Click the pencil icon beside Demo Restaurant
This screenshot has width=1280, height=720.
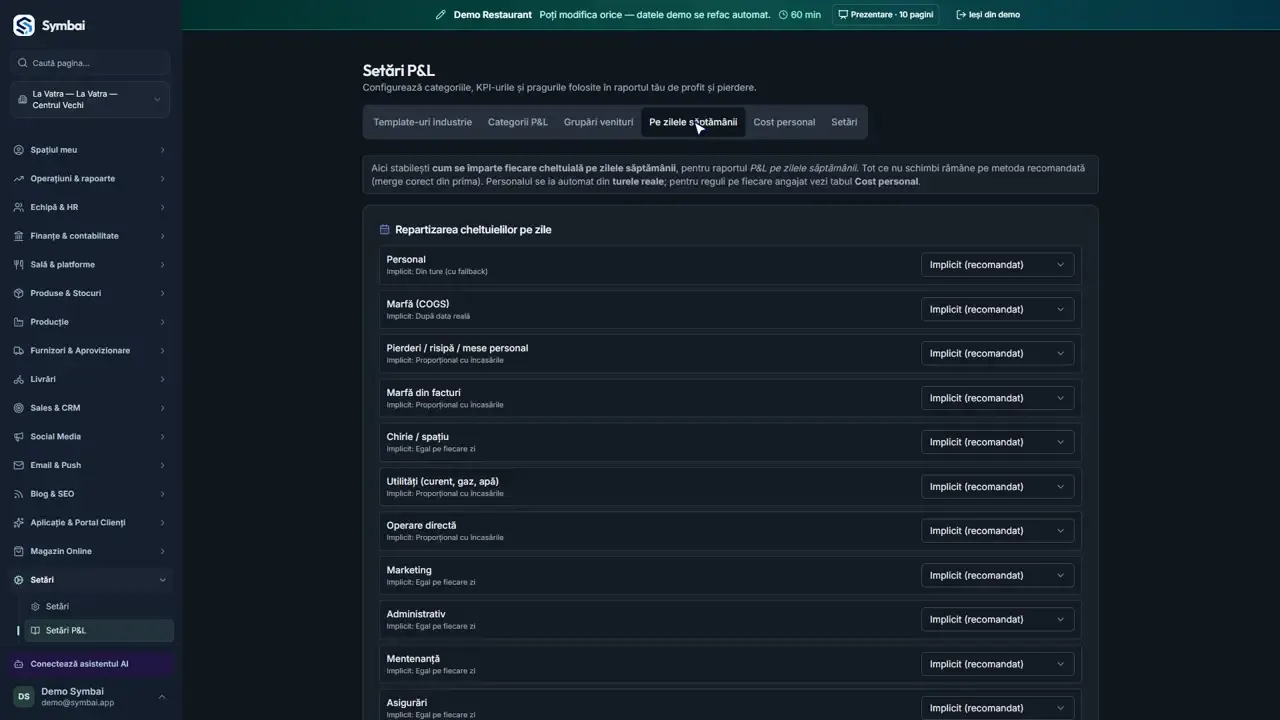tap(440, 15)
